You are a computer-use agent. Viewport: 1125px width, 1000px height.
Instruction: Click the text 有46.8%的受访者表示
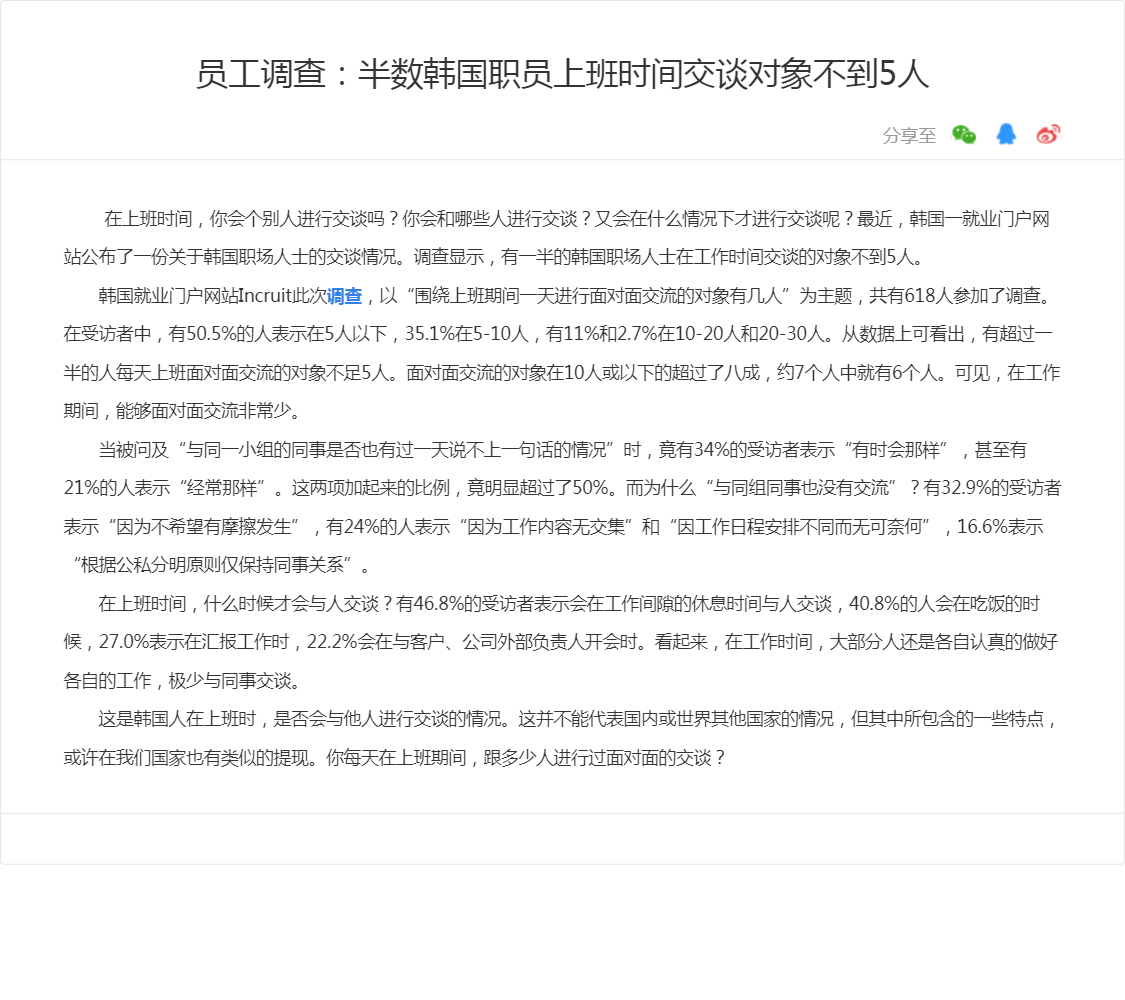pyautogui.click(x=482, y=603)
